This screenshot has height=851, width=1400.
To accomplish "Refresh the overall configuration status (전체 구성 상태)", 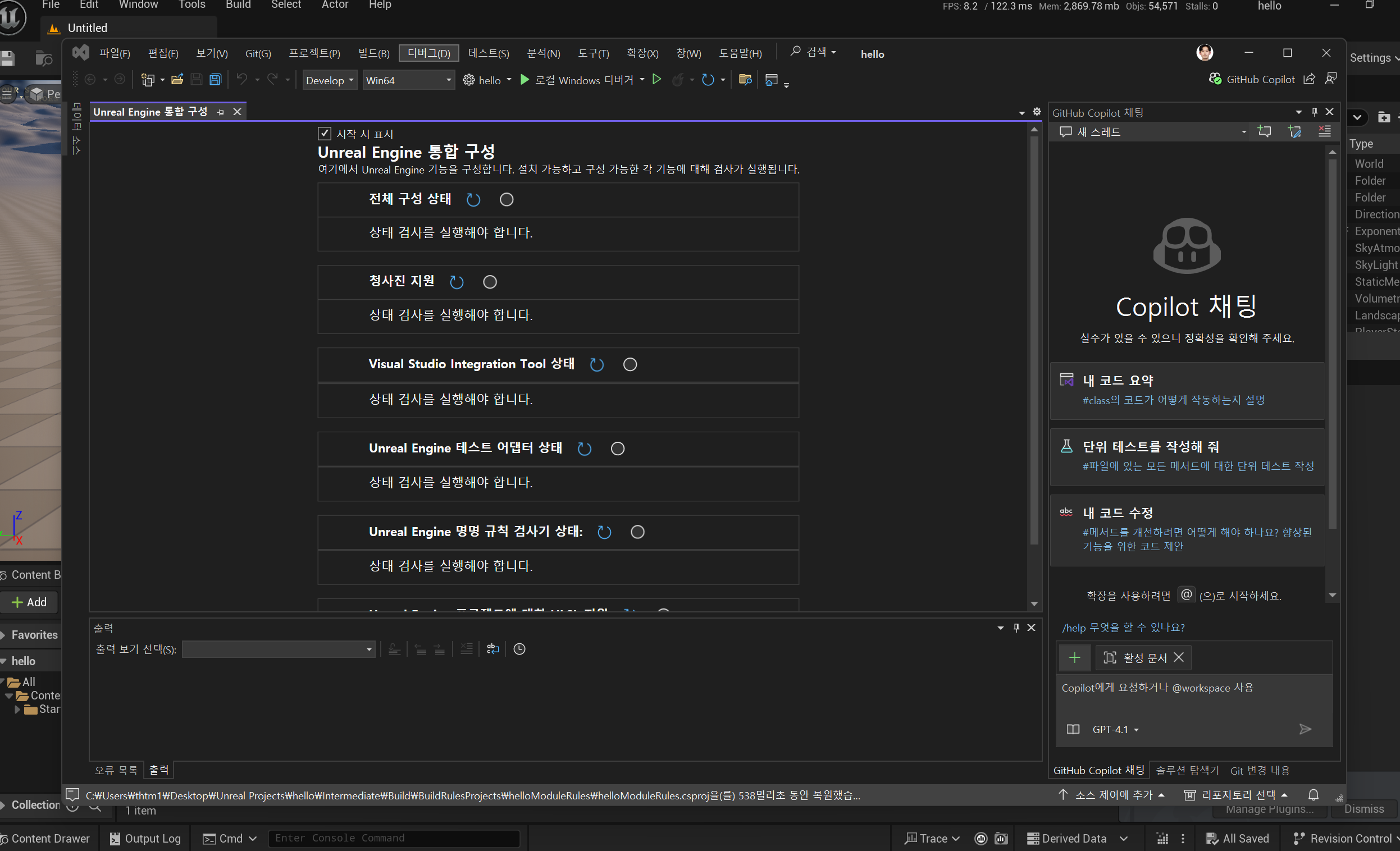I will pyautogui.click(x=473, y=200).
